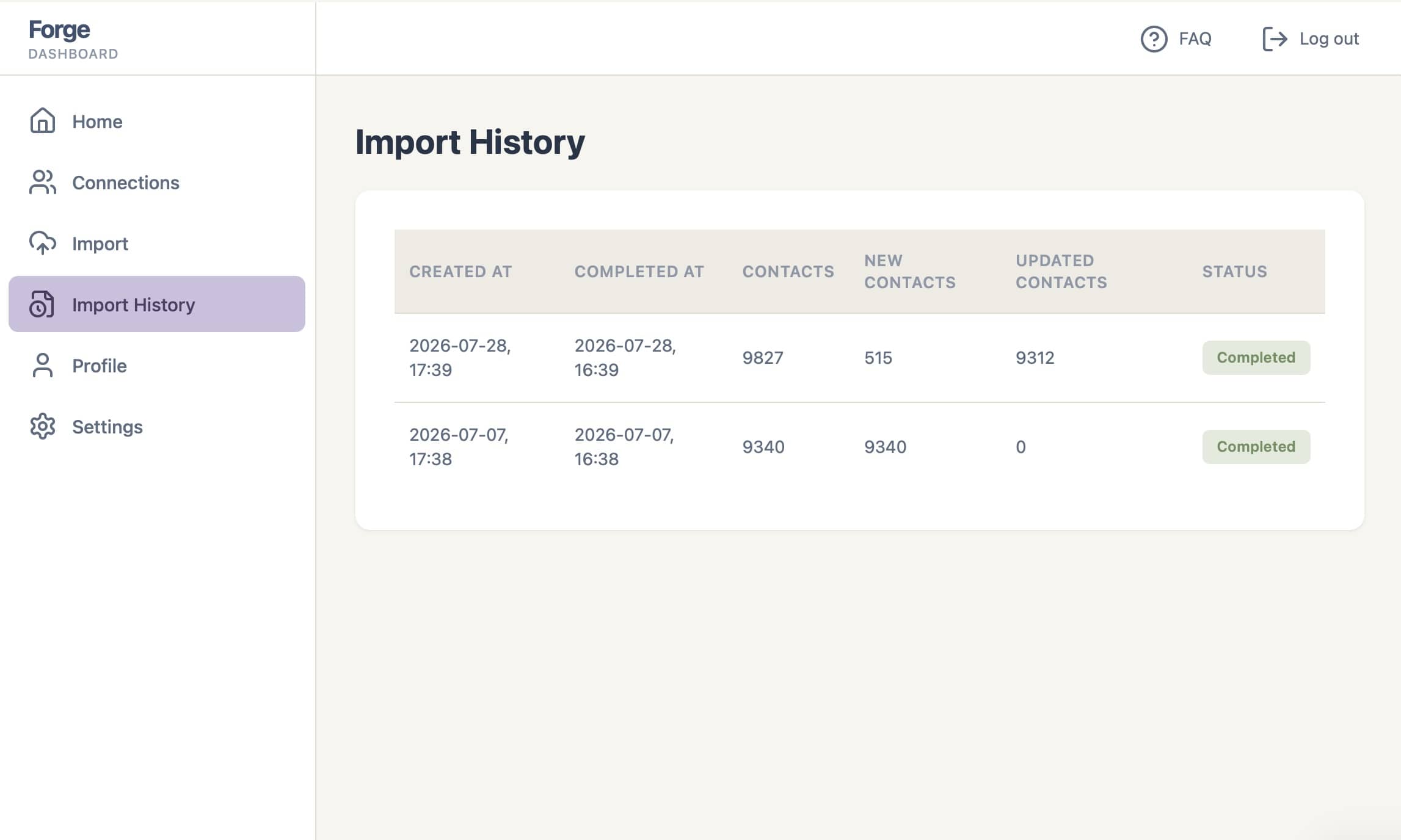Open the Import menu item

157,243
